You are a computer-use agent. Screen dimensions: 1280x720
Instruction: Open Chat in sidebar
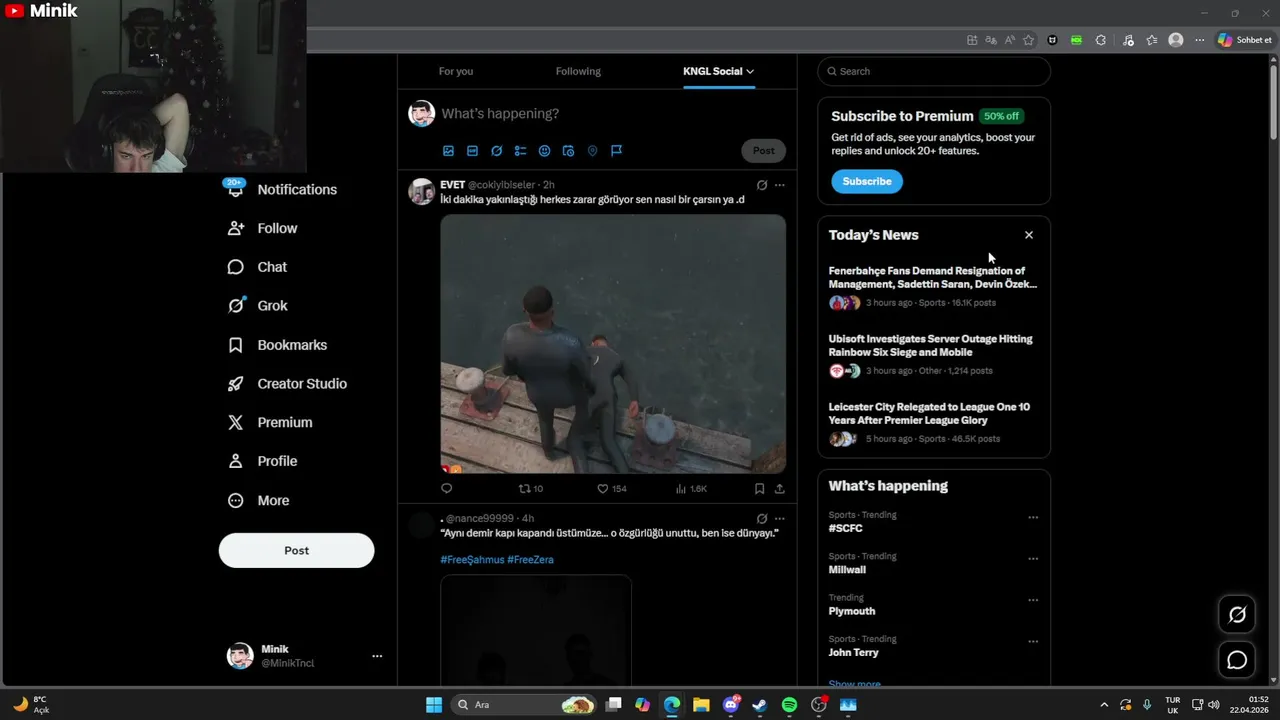[258, 267]
